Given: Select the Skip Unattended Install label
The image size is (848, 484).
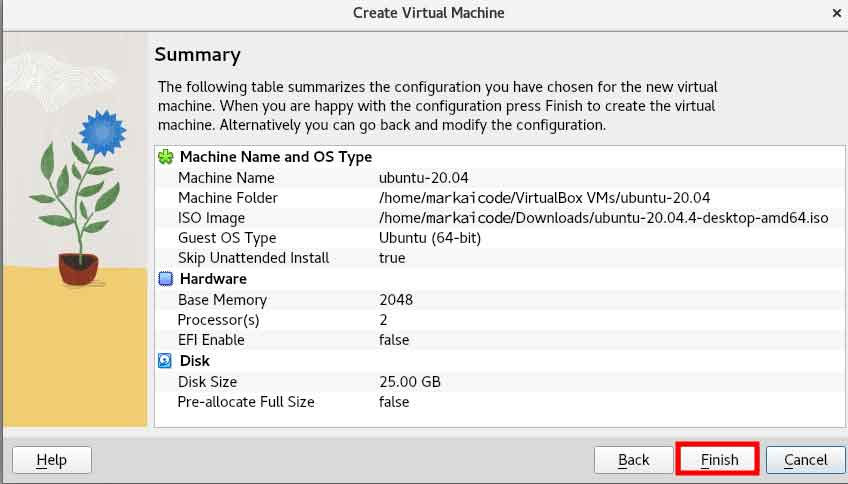Looking at the screenshot, I should point(254,258).
